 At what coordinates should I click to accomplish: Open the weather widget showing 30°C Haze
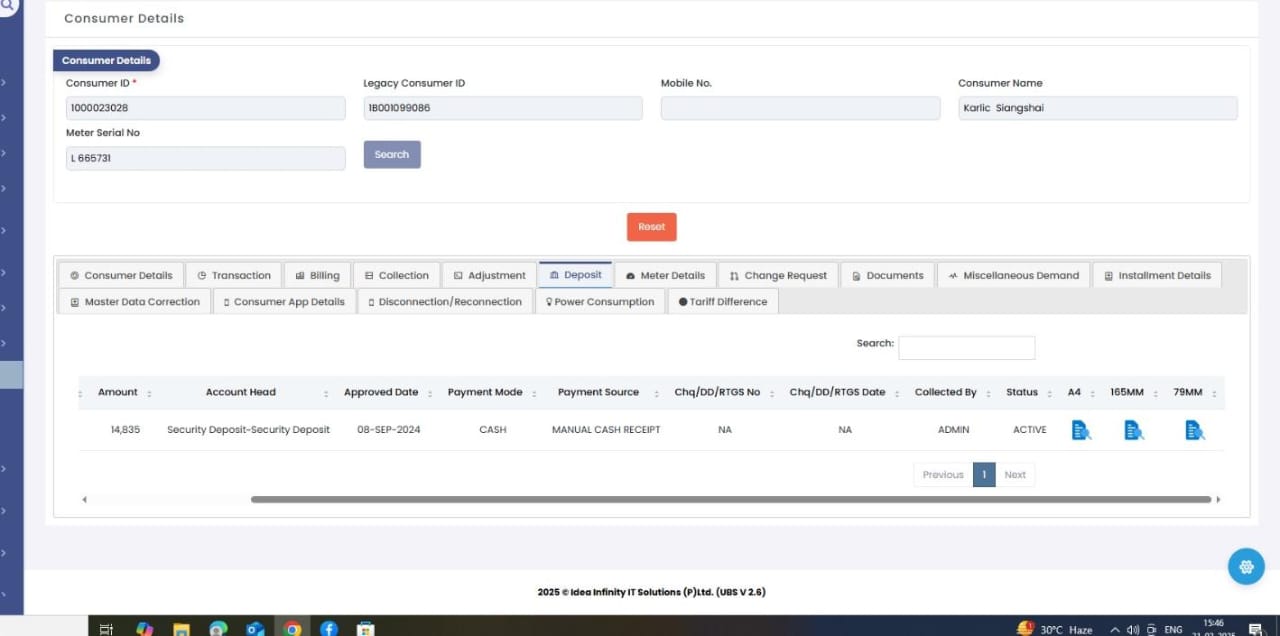[1055, 629]
